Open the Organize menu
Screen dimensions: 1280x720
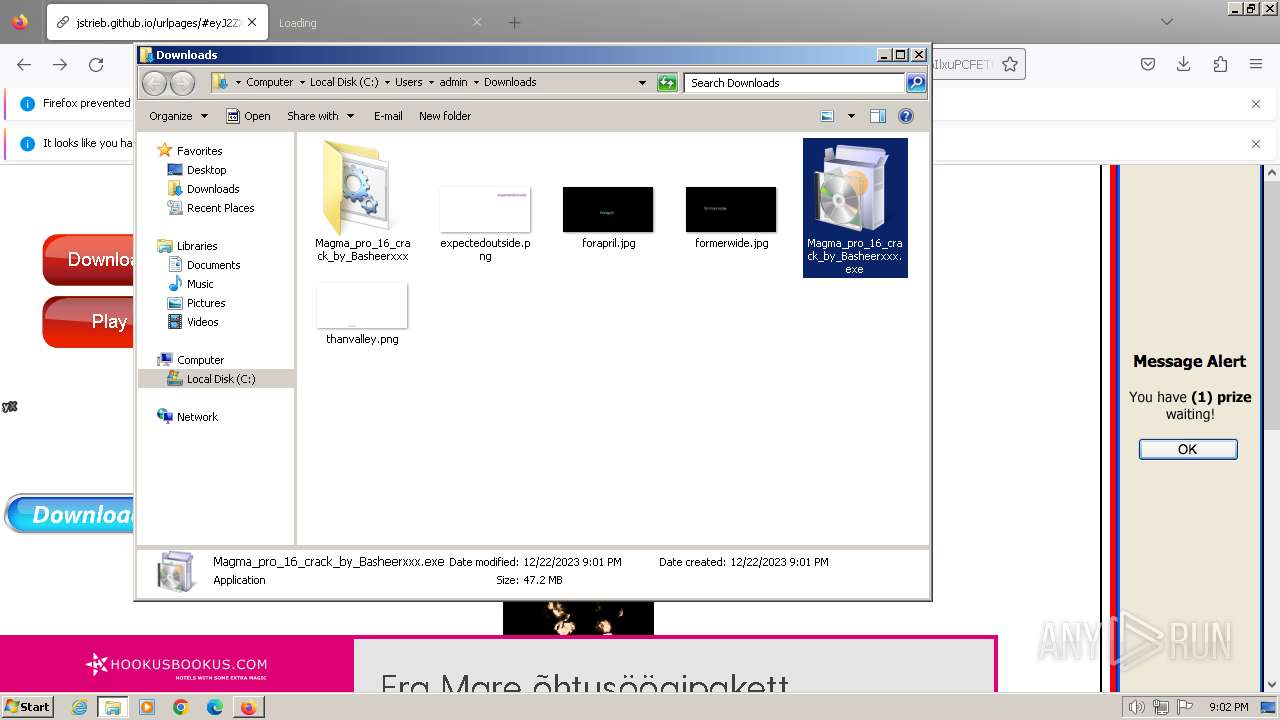pyautogui.click(x=178, y=116)
